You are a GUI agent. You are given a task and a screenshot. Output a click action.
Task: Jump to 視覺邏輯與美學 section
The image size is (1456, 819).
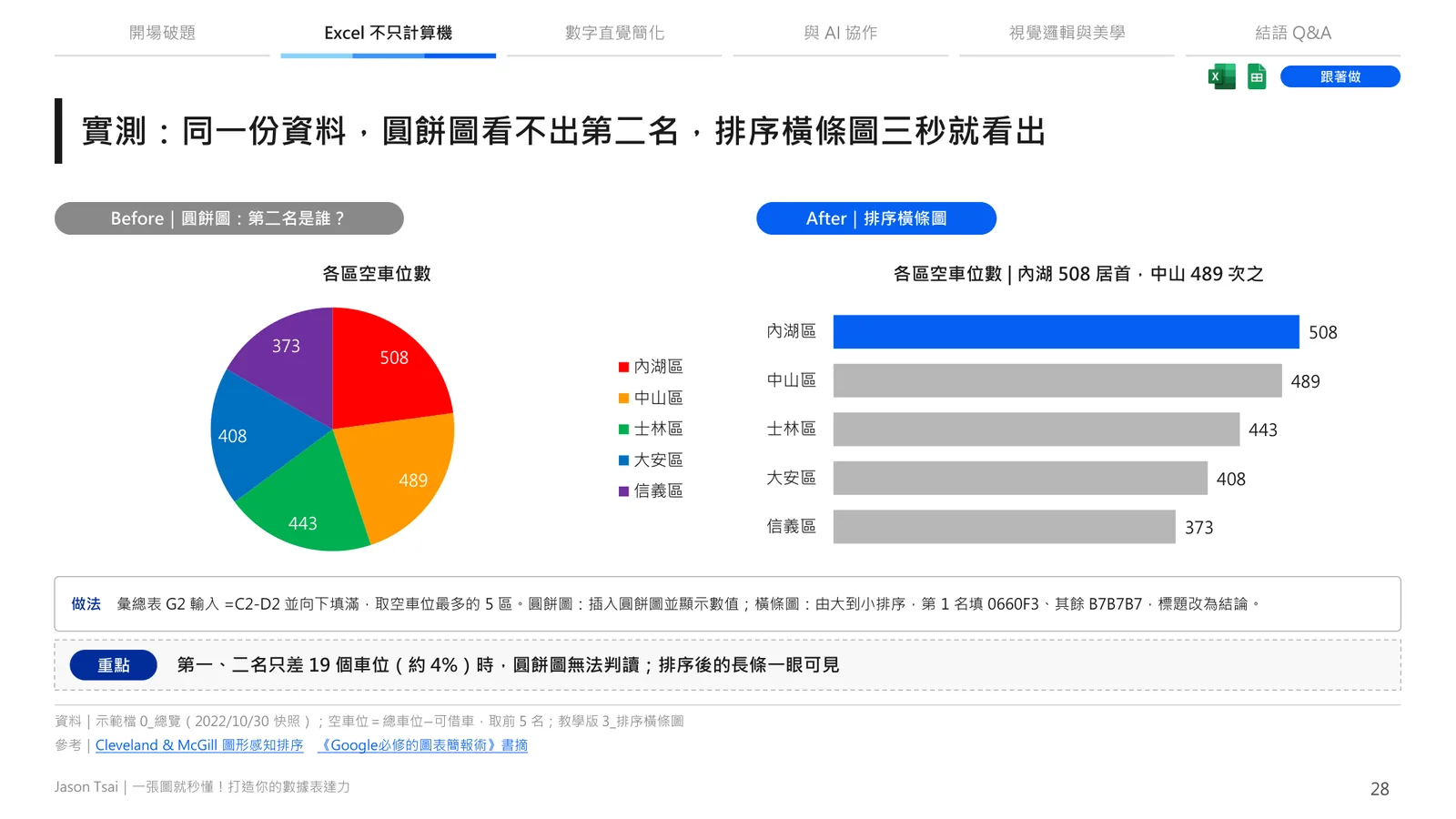pos(1067,33)
